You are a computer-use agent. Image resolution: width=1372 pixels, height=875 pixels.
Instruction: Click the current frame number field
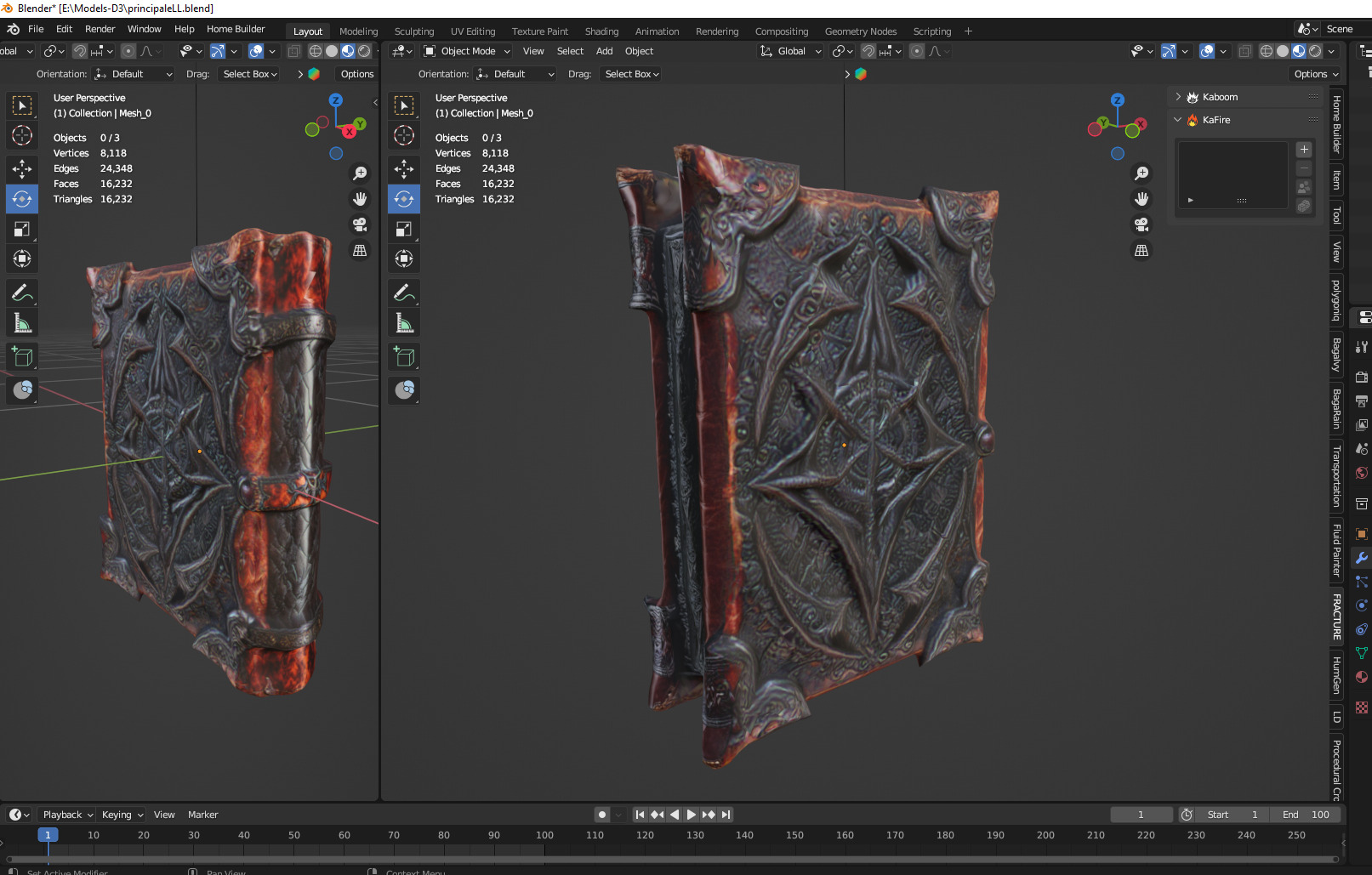click(x=1141, y=815)
